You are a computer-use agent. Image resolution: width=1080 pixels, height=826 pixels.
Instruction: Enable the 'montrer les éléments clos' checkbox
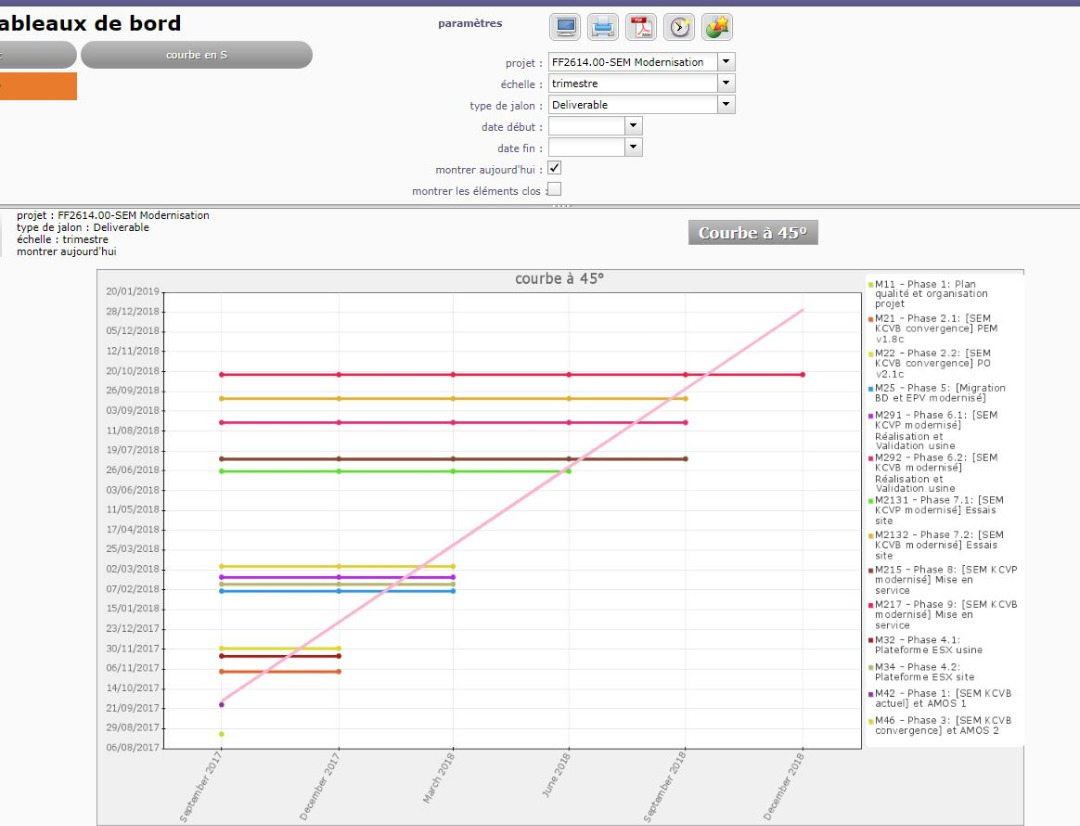pyautogui.click(x=554, y=189)
